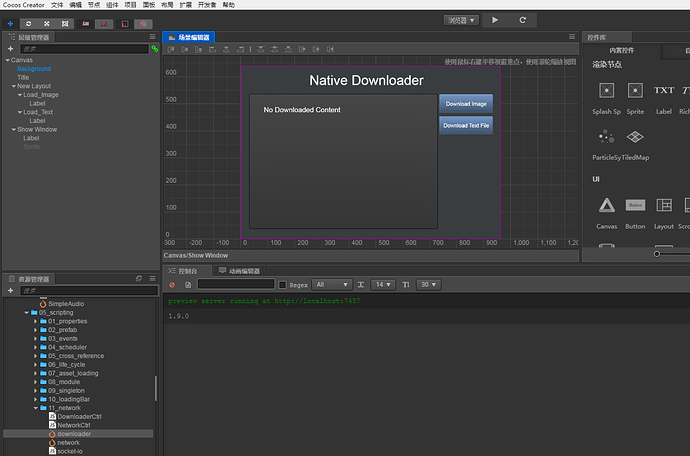Clear the console with red icon
This screenshot has height=456, width=690.
(172, 285)
